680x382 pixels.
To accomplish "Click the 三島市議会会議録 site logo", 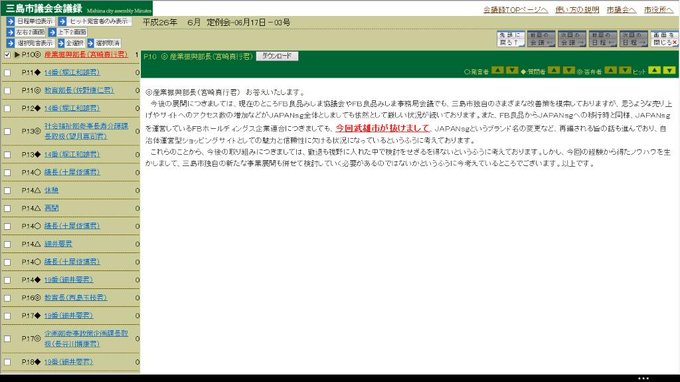I will [77, 8].
